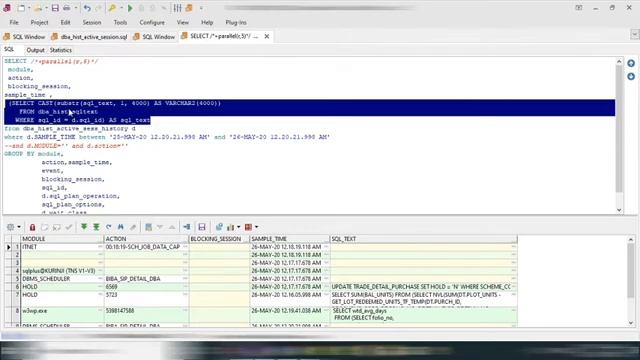
Task: Click the Print icon in top toolbar
Action: click(67, 8)
